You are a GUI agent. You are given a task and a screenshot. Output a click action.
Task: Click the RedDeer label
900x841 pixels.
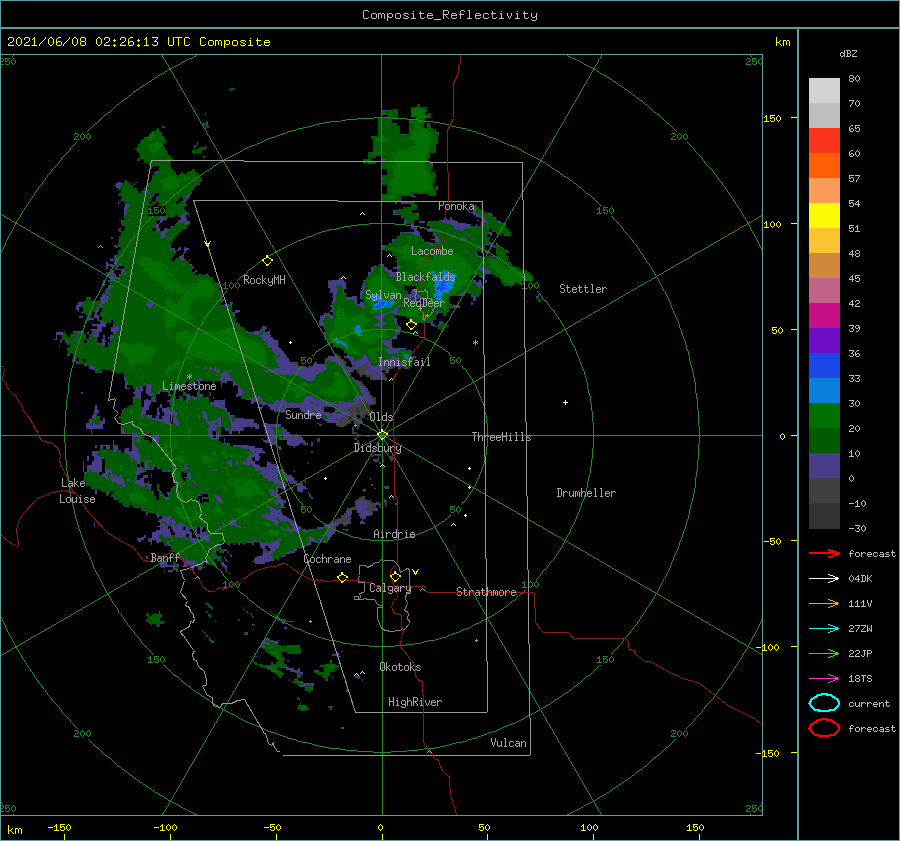424,303
